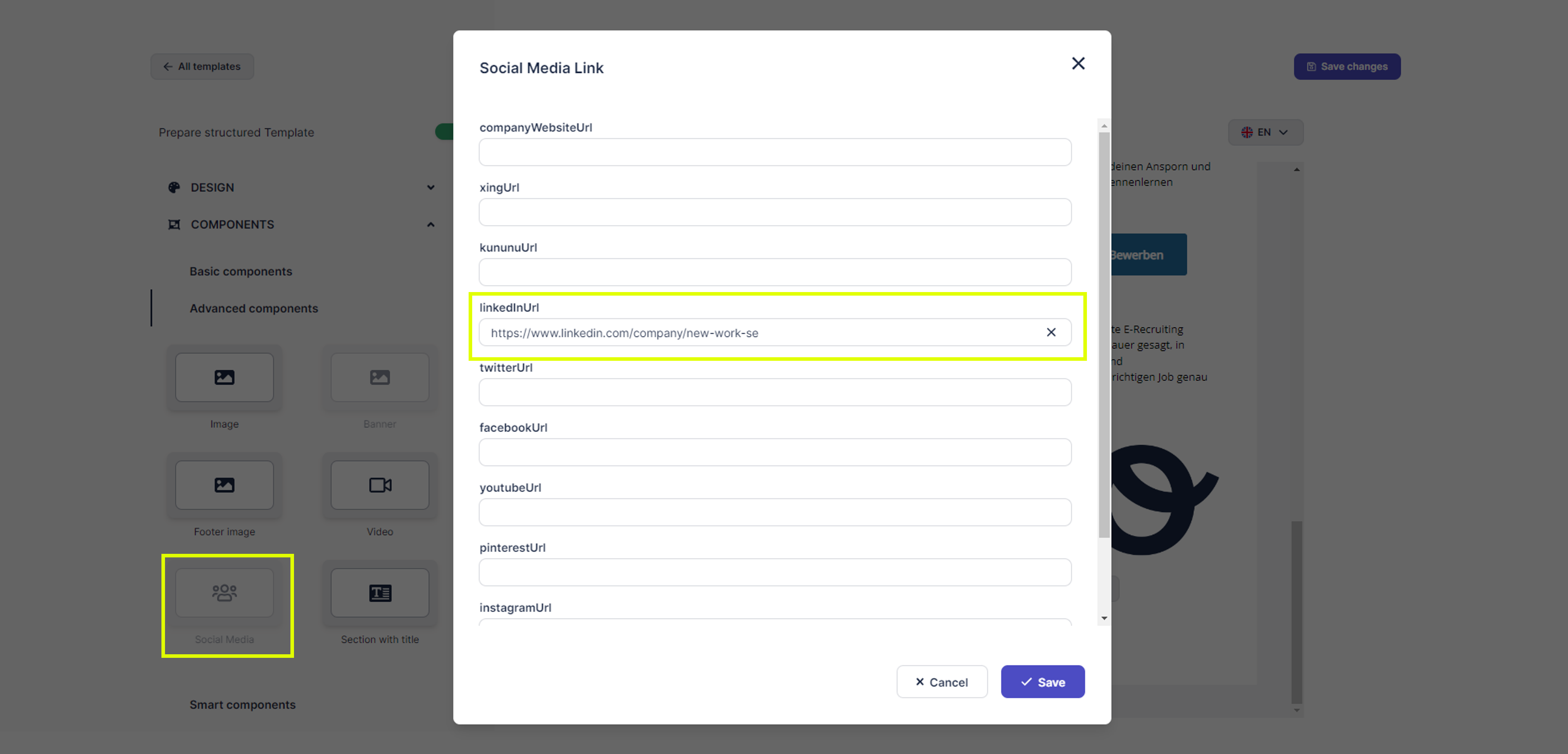Clear the linkedInUrl field text
This screenshot has height=754, width=1568.
(x=1051, y=332)
